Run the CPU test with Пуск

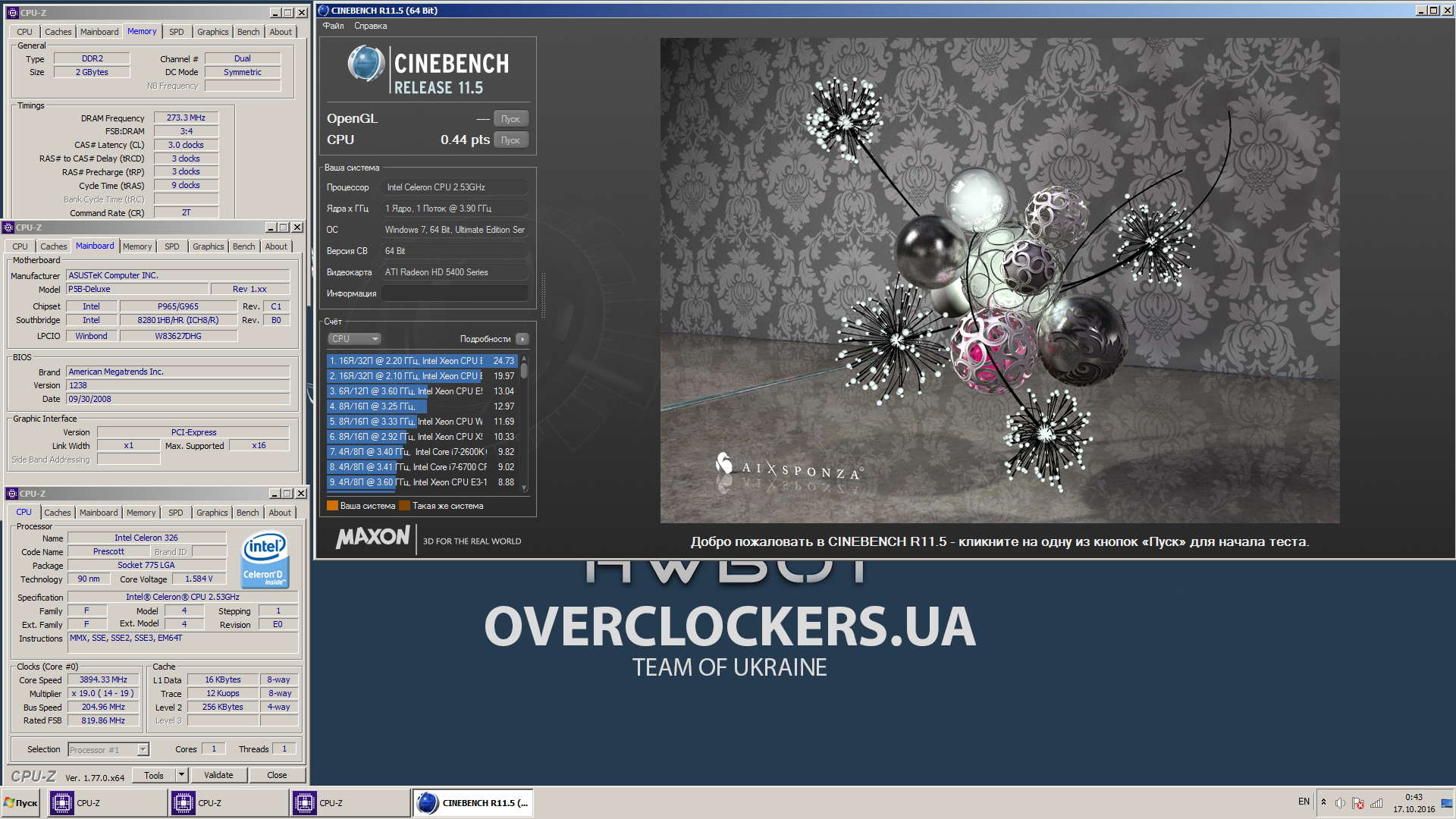coord(510,140)
